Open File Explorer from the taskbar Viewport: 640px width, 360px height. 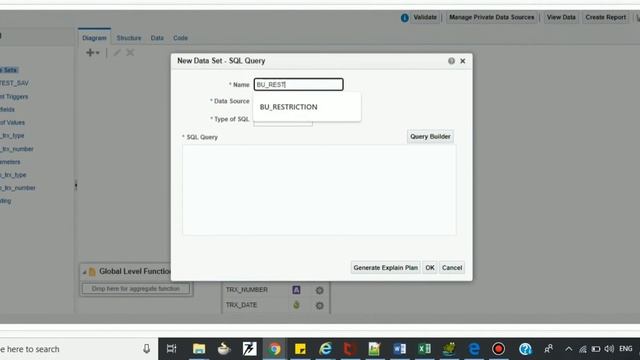click(199, 349)
